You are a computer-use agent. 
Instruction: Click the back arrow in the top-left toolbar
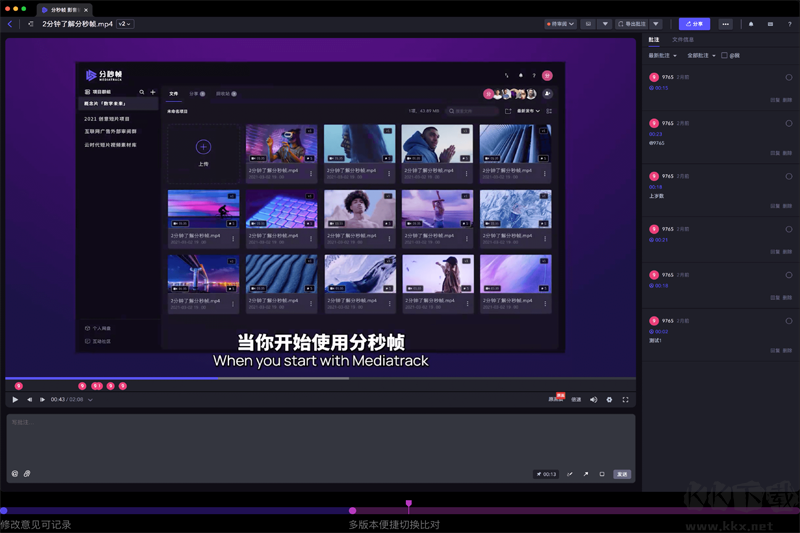[10, 24]
